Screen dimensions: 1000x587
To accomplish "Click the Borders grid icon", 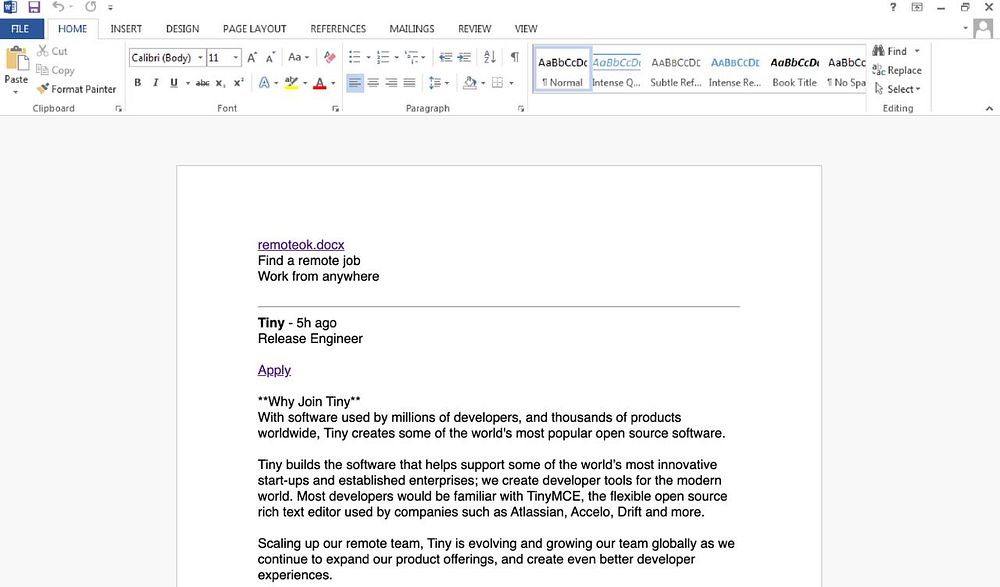I will 497,83.
